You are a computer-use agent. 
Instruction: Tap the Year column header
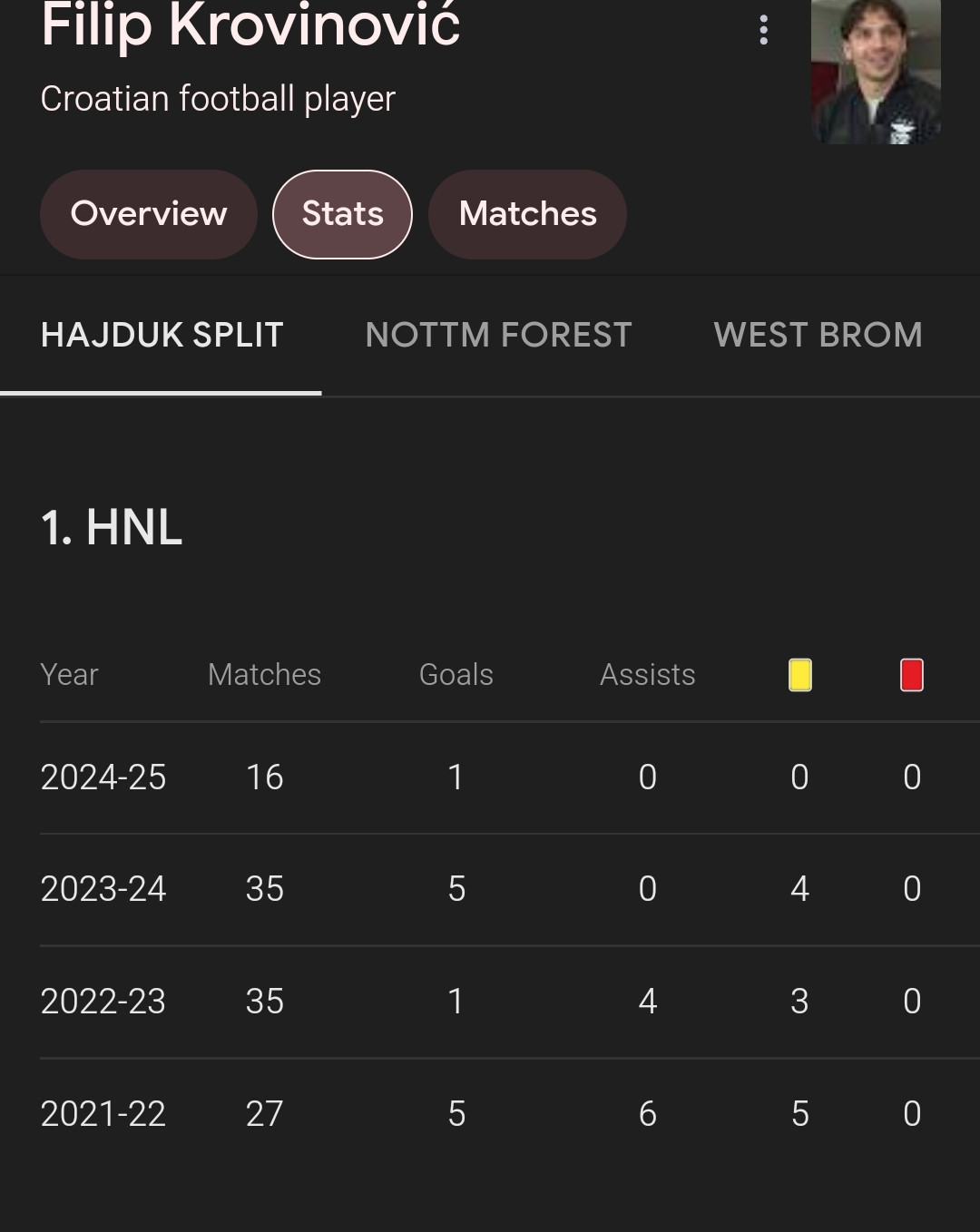69,675
